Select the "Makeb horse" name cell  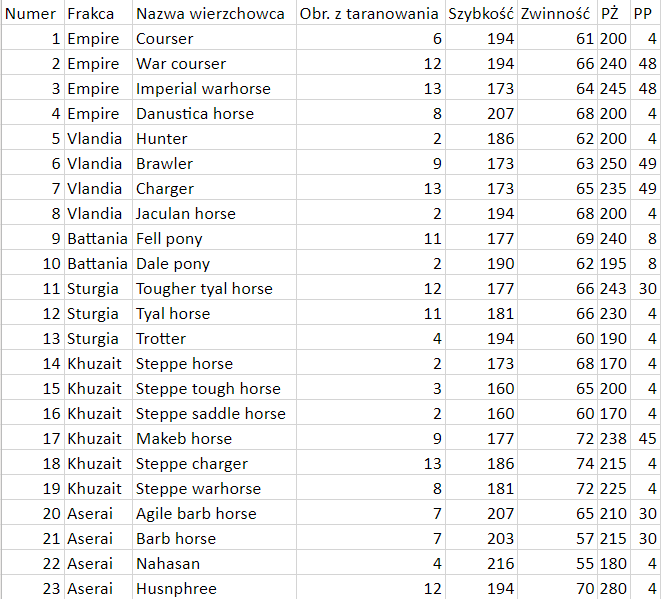click(x=184, y=438)
